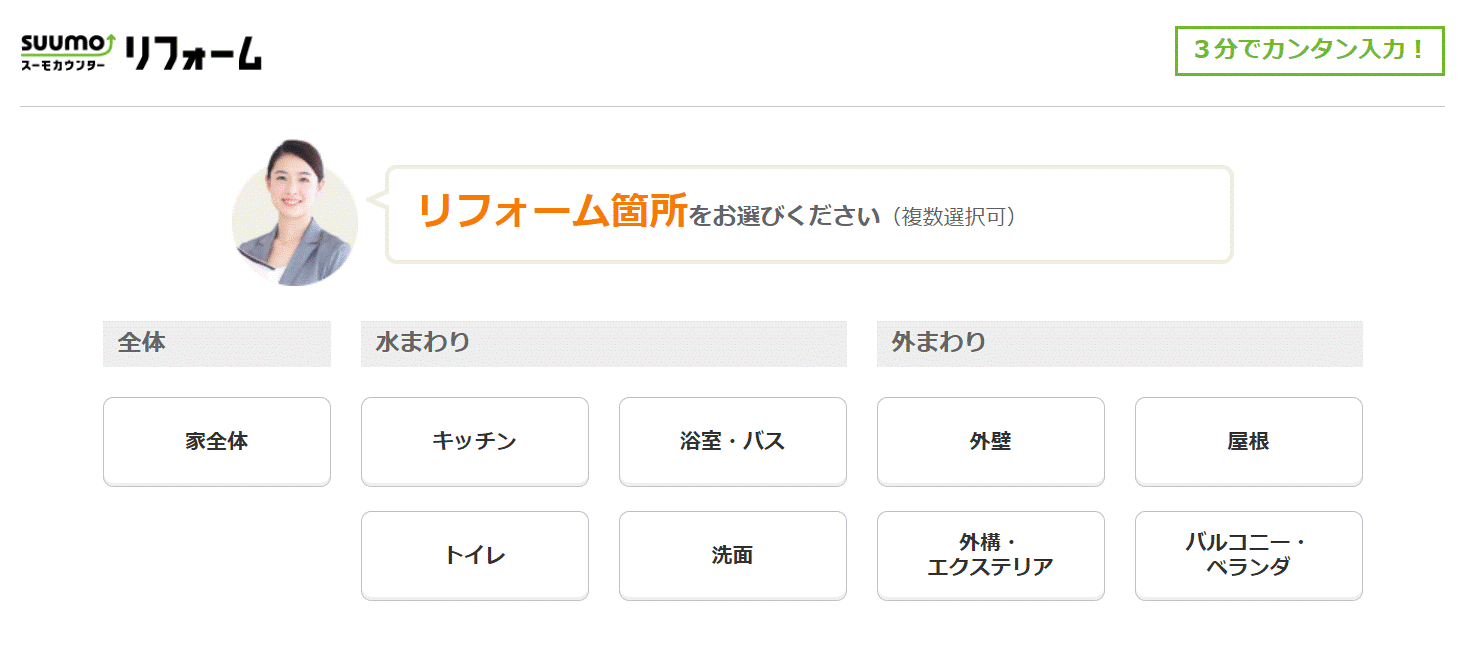Click the advisor woman's avatar photo

(x=294, y=212)
